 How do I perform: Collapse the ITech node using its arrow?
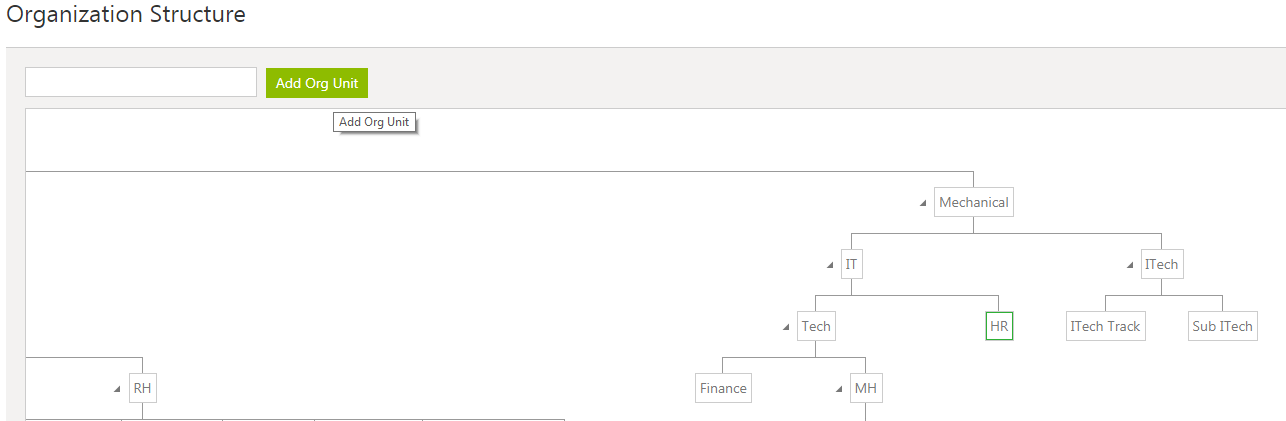coord(1130,265)
